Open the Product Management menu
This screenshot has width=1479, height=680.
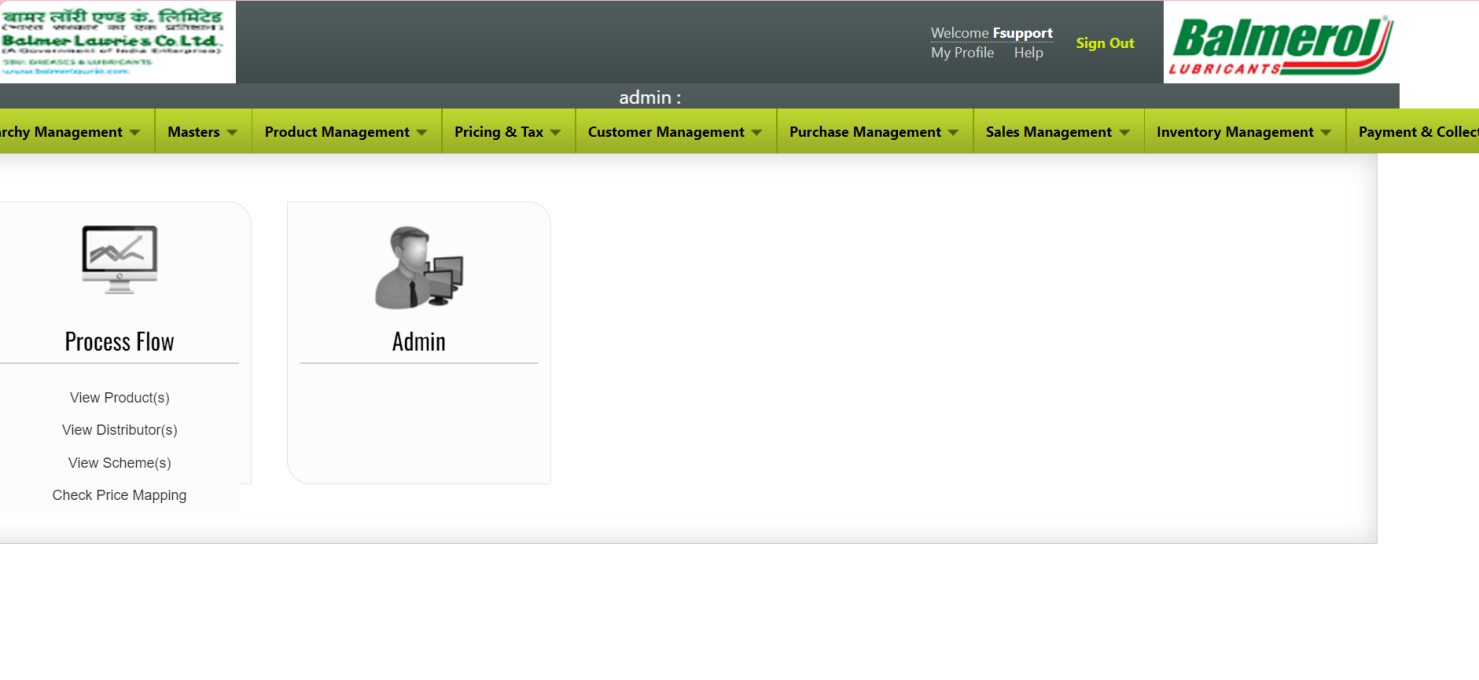346,132
